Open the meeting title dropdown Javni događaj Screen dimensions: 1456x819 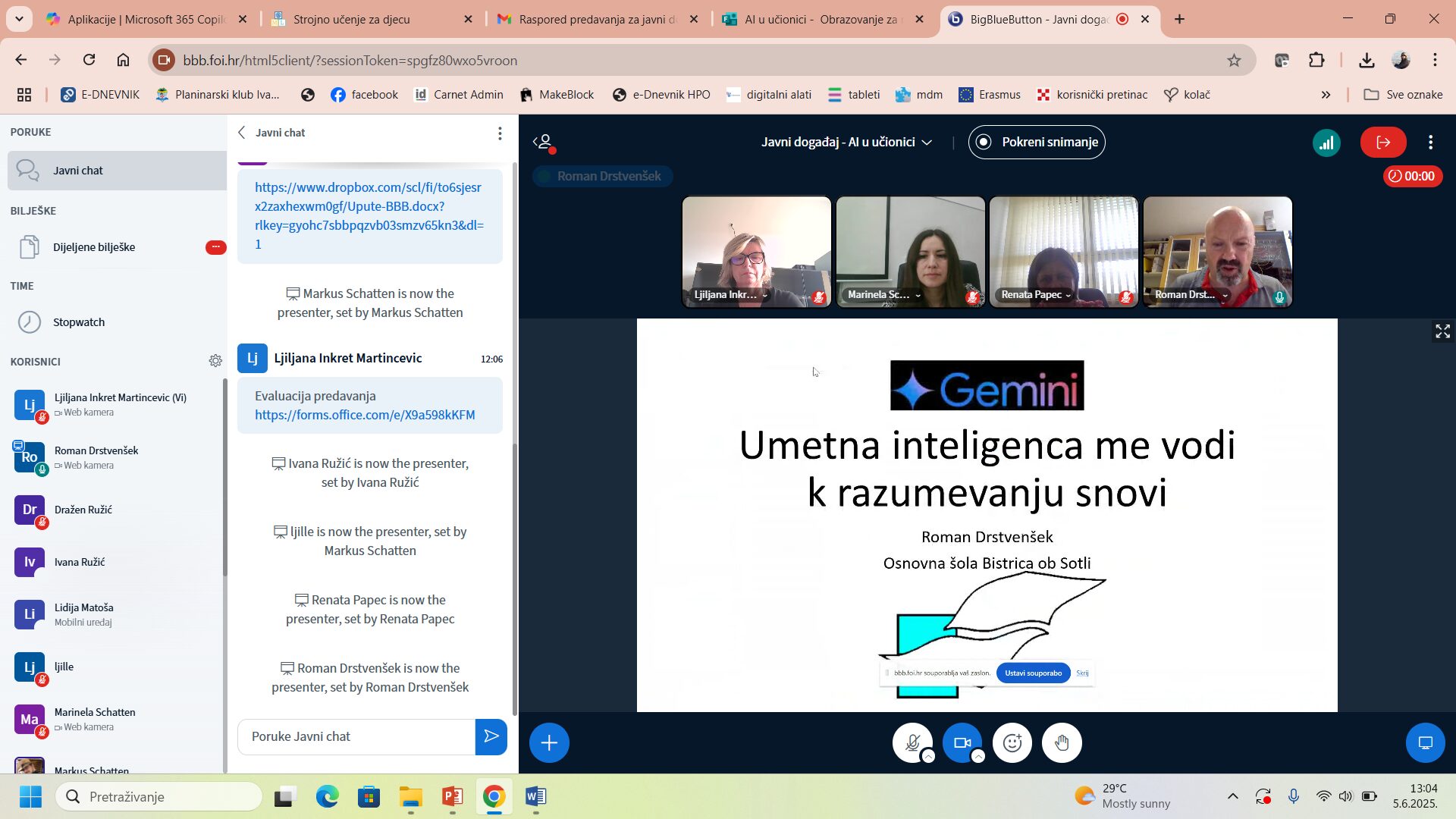click(x=846, y=143)
